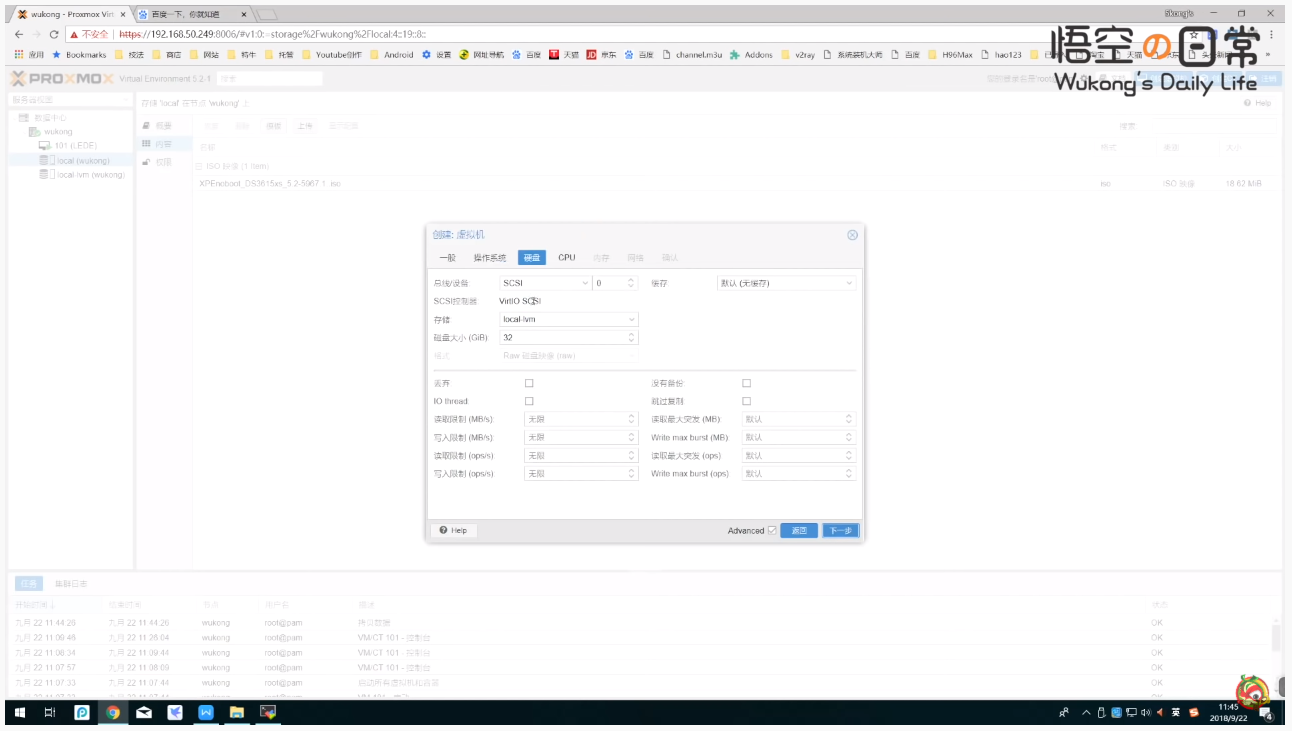Click the Write max burst (ops) field
1292x731 pixels.
tap(798, 473)
